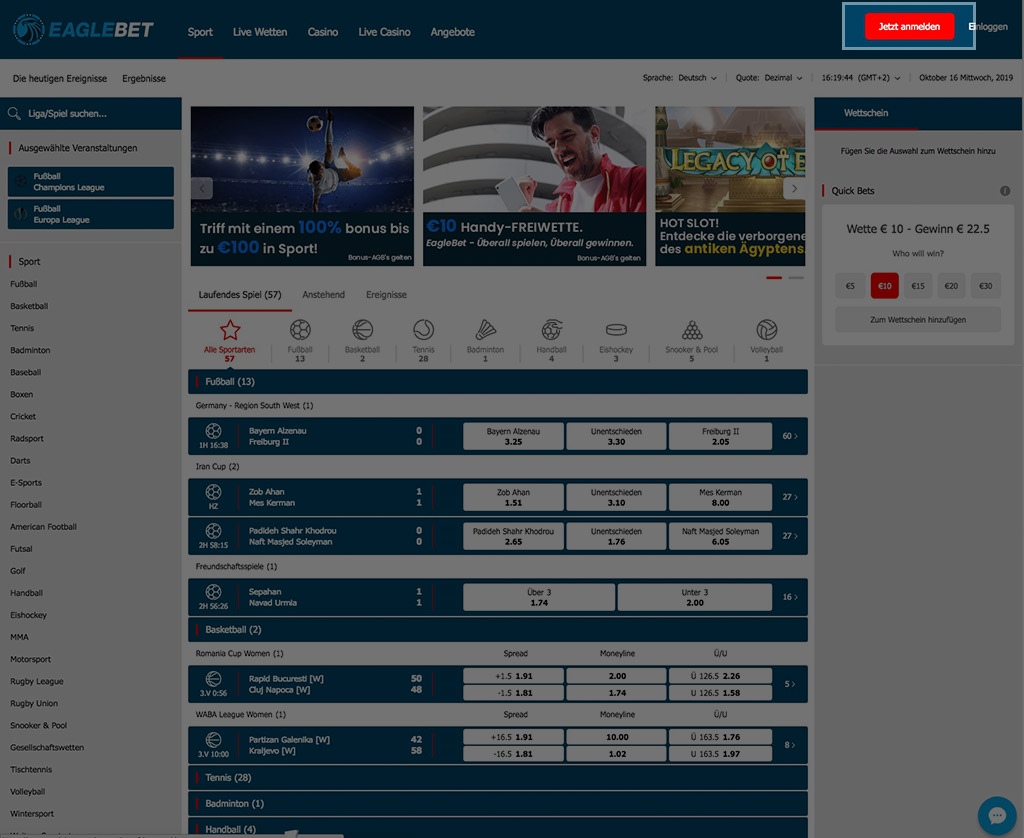Choose E-Sports in the sport list
The width and height of the screenshot is (1024, 838).
pyautogui.click(x=26, y=483)
